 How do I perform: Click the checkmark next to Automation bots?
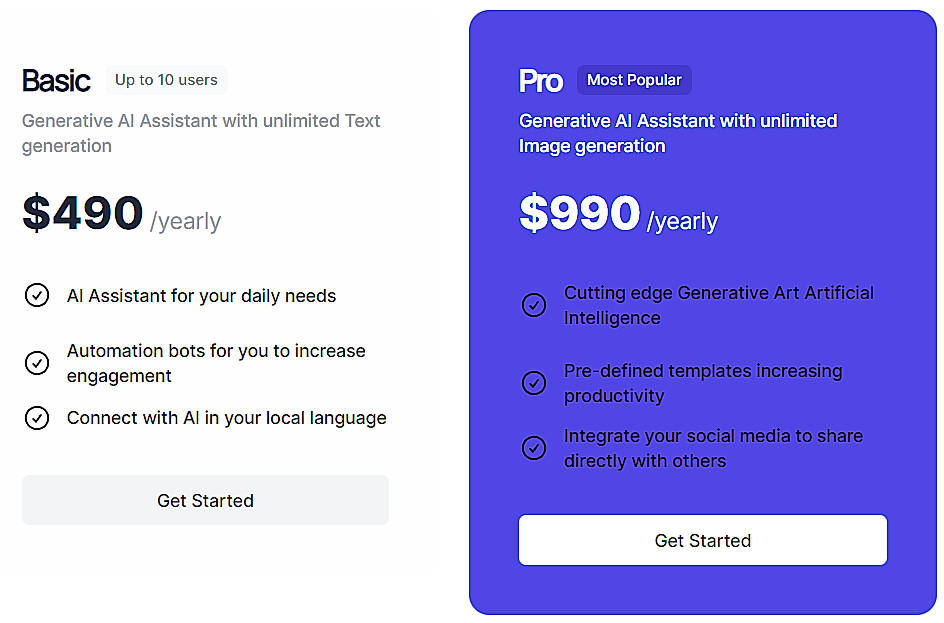click(37, 363)
